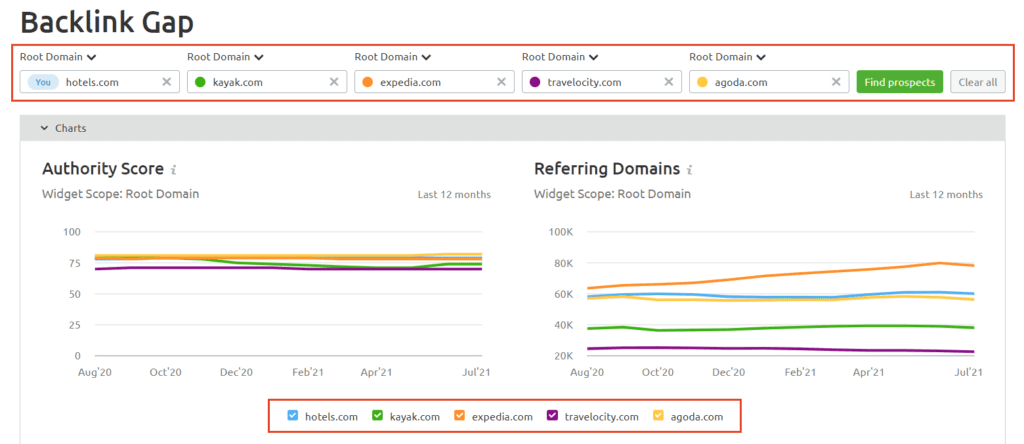1024x444 pixels.
Task: Click orange dot beside expedia.com field
Action: [368, 82]
